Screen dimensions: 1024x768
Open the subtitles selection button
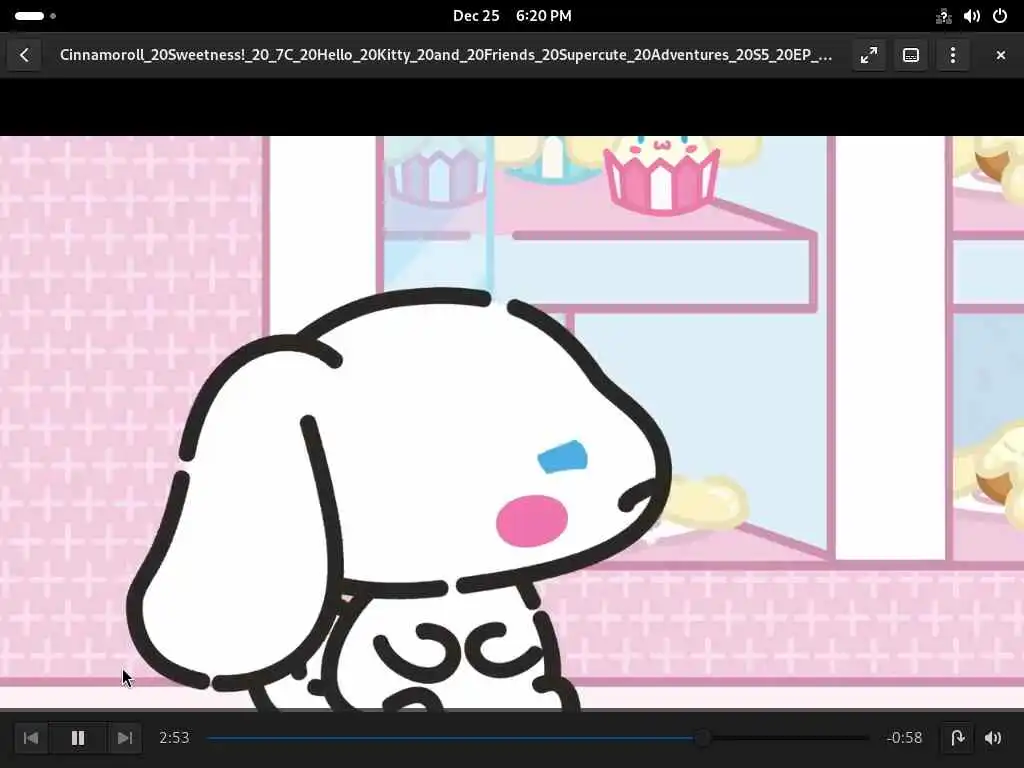910,55
